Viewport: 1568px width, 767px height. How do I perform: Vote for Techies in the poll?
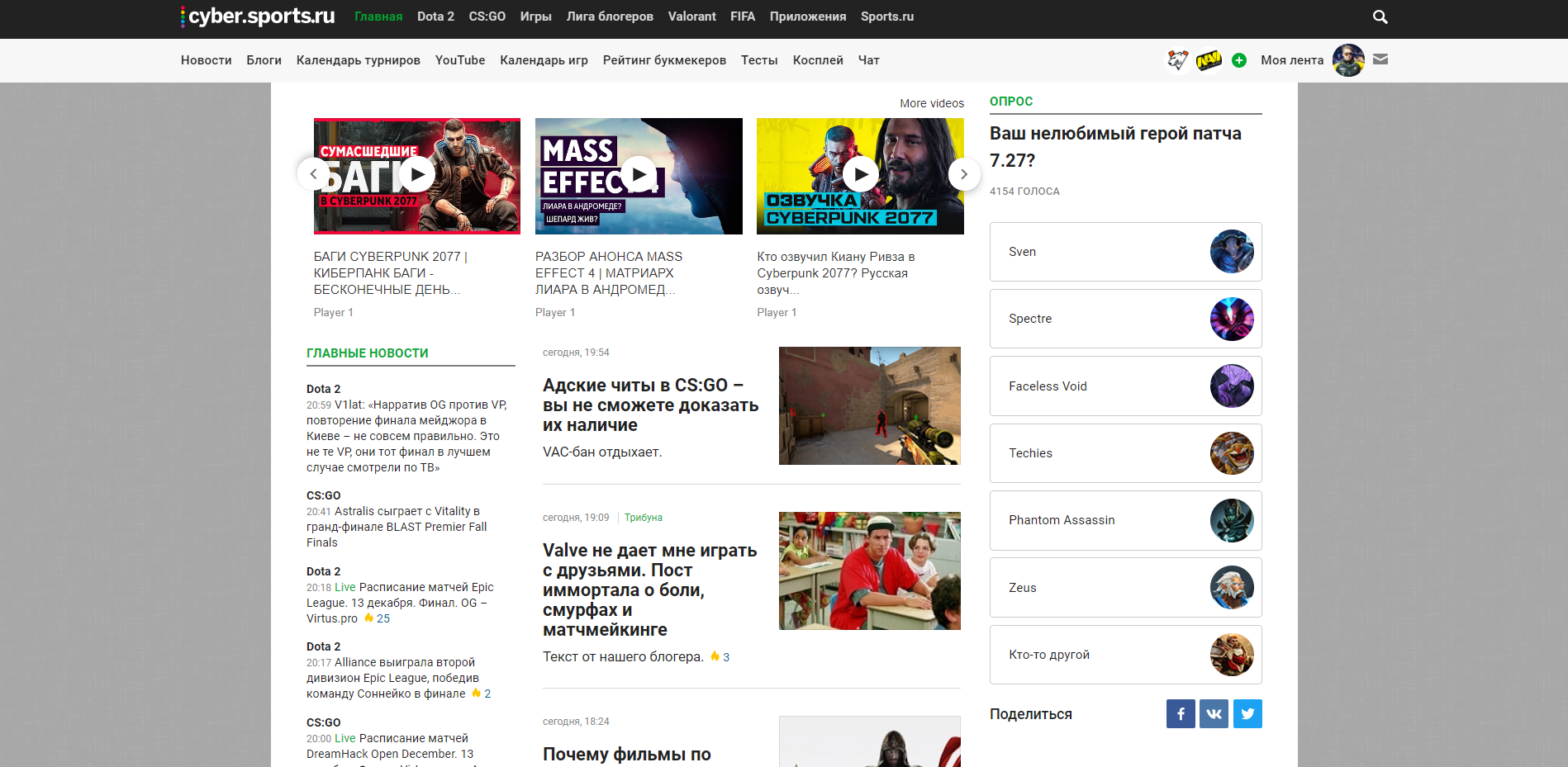coord(1125,453)
